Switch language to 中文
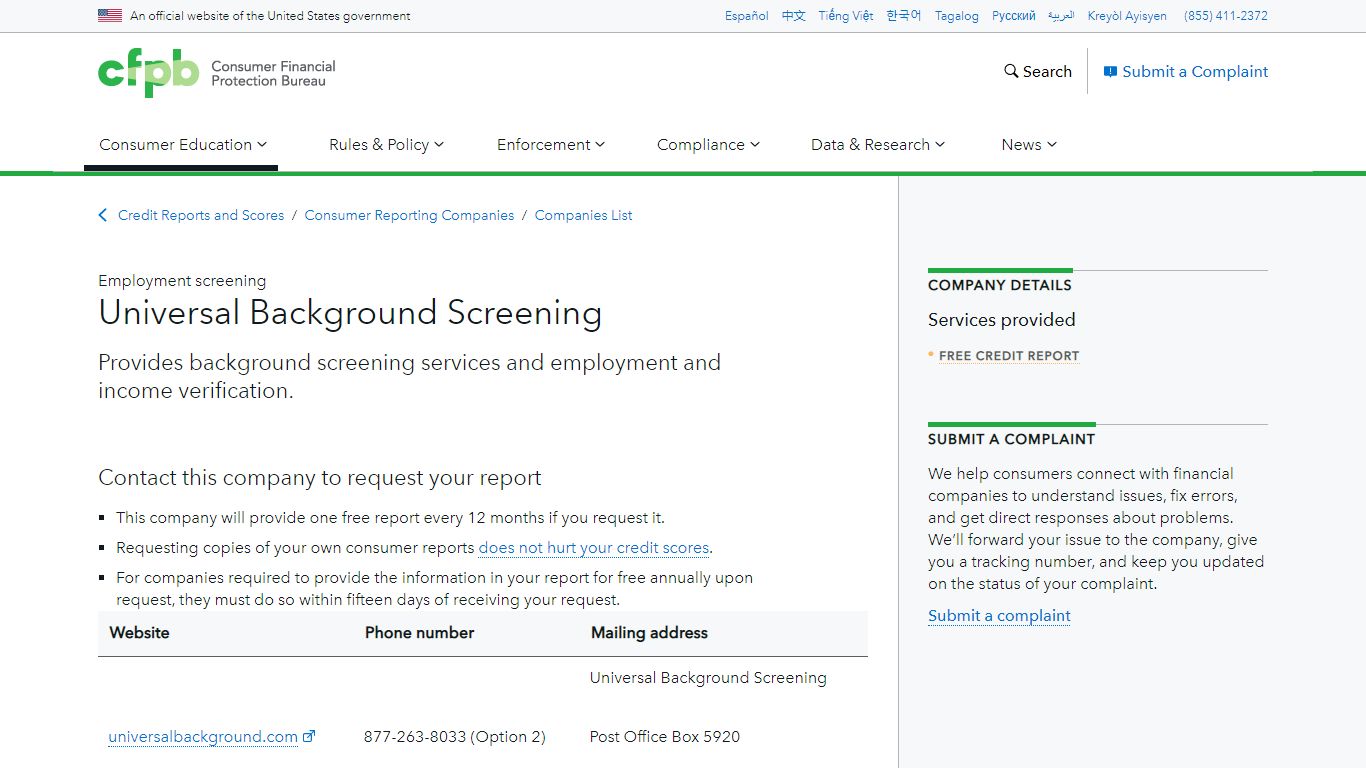The width and height of the screenshot is (1366, 768). pyautogui.click(x=794, y=16)
